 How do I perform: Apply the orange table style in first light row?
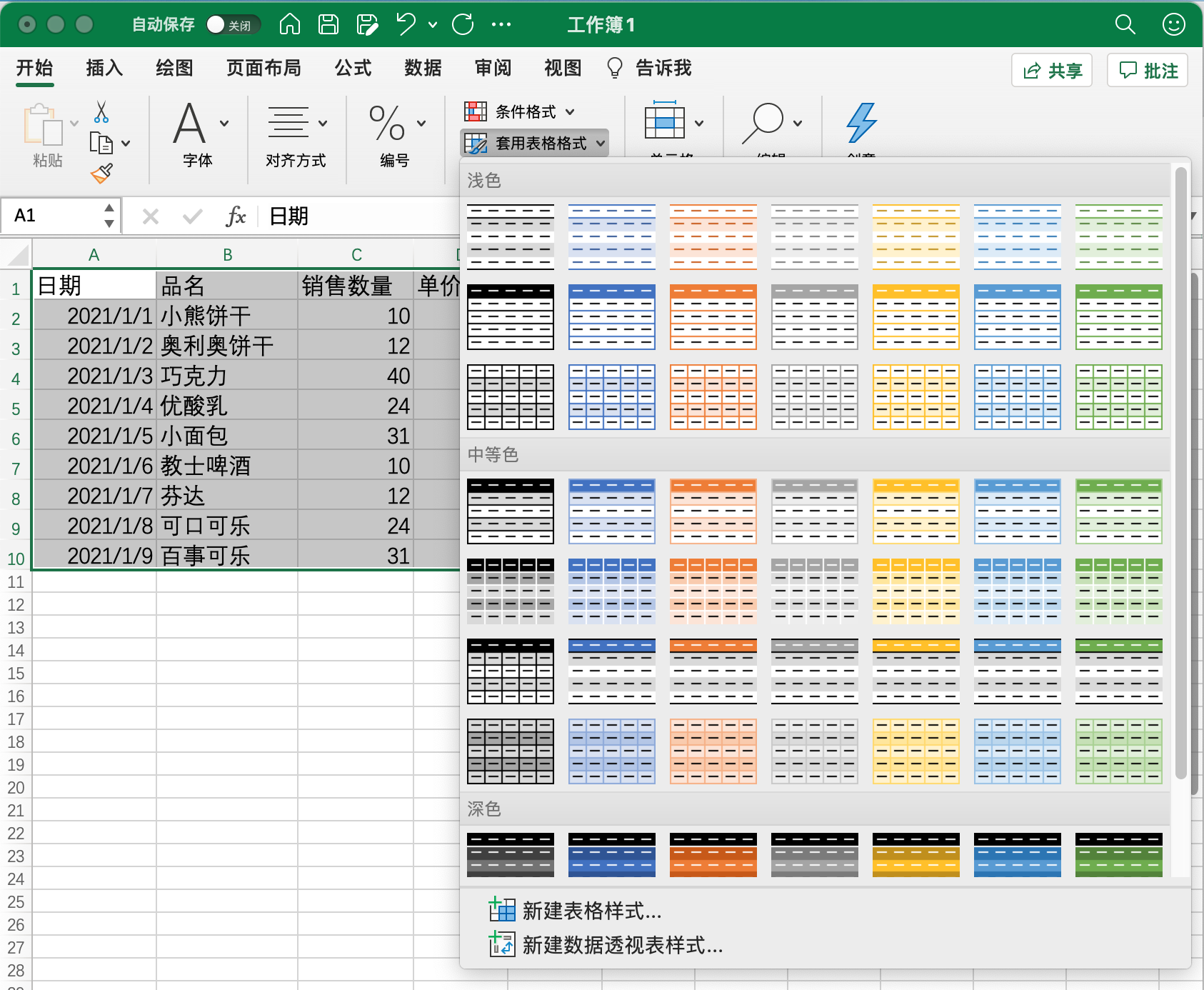pyautogui.click(x=713, y=236)
